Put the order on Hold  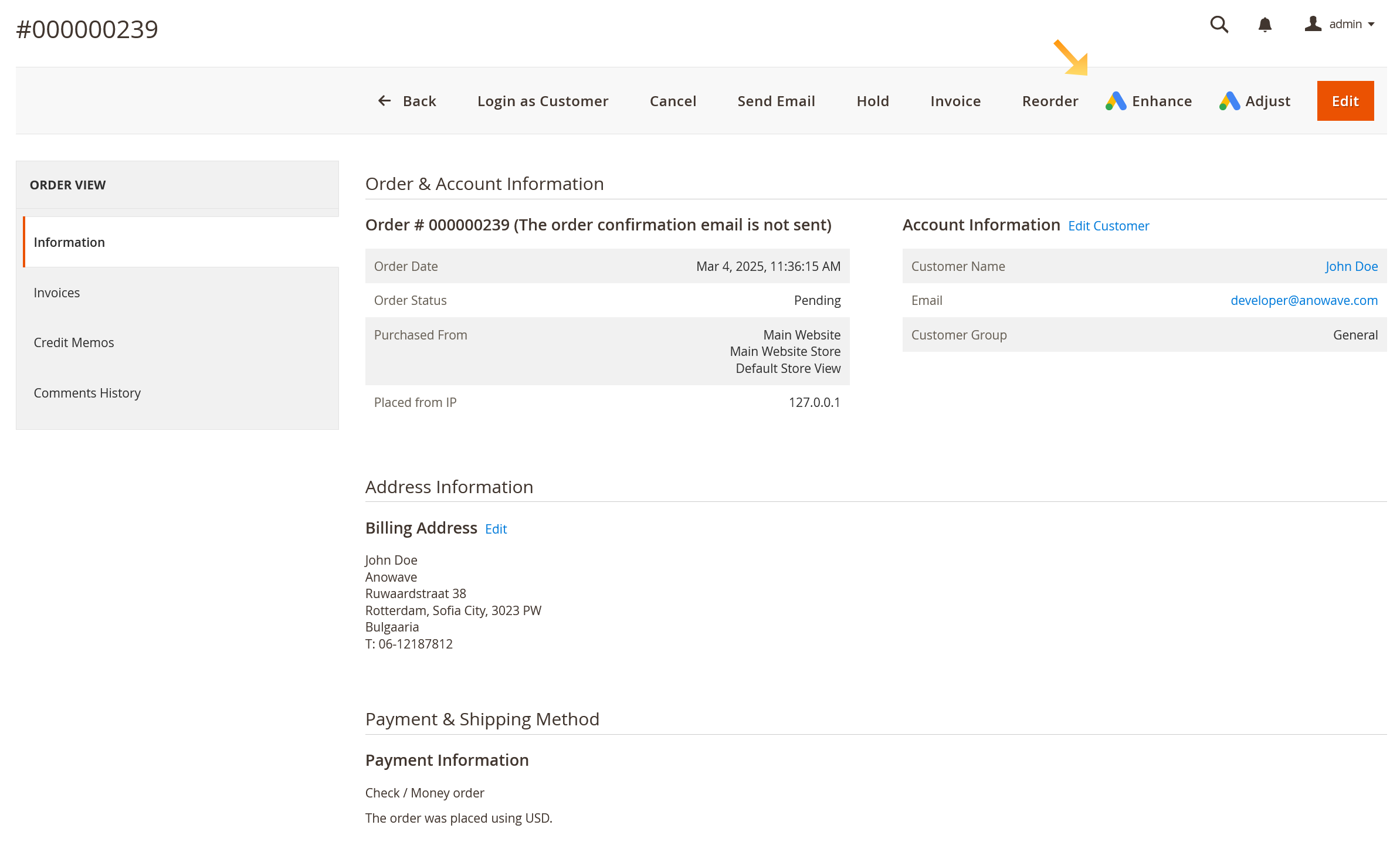(873, 101)
